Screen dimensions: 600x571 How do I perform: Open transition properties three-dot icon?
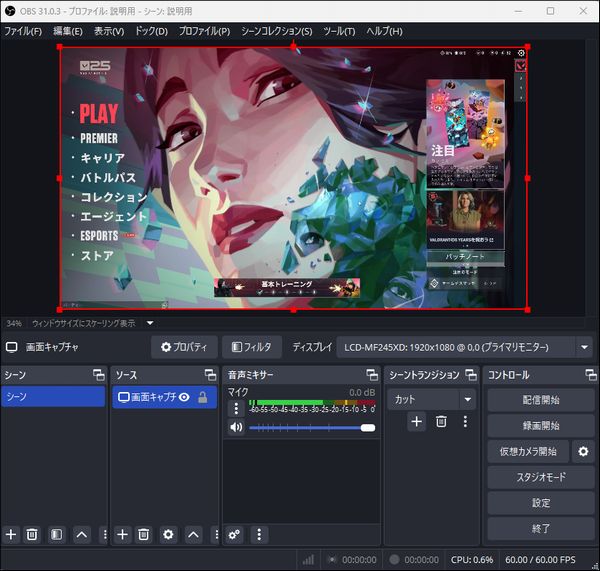465,422
